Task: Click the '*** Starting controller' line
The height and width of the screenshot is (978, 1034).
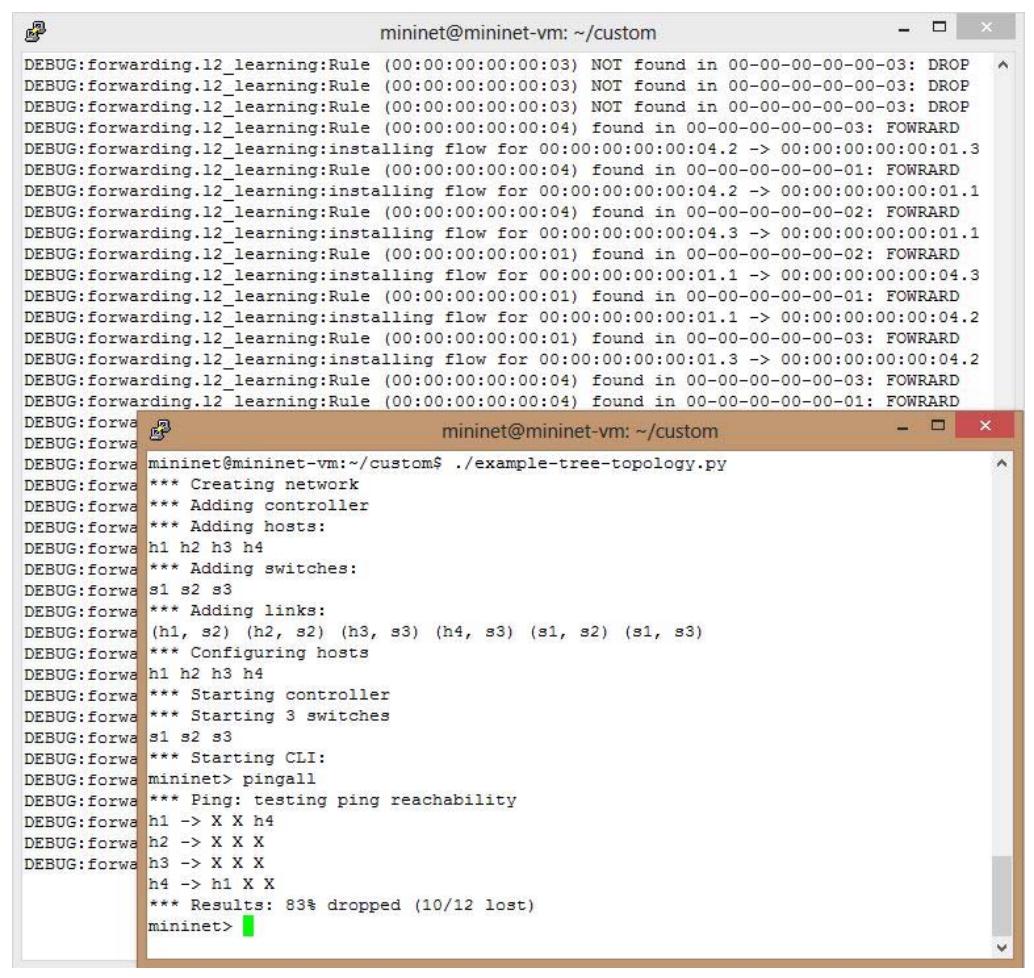Action: (x=269, y=695)
